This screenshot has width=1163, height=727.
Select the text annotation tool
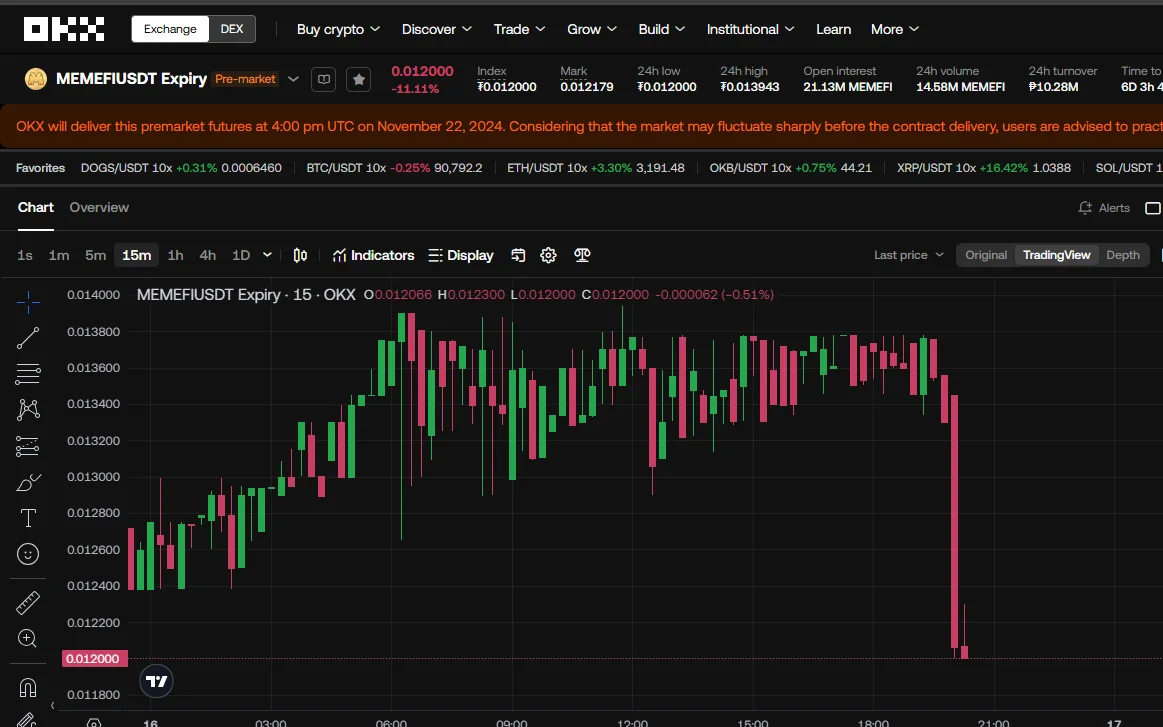(27, 518)
